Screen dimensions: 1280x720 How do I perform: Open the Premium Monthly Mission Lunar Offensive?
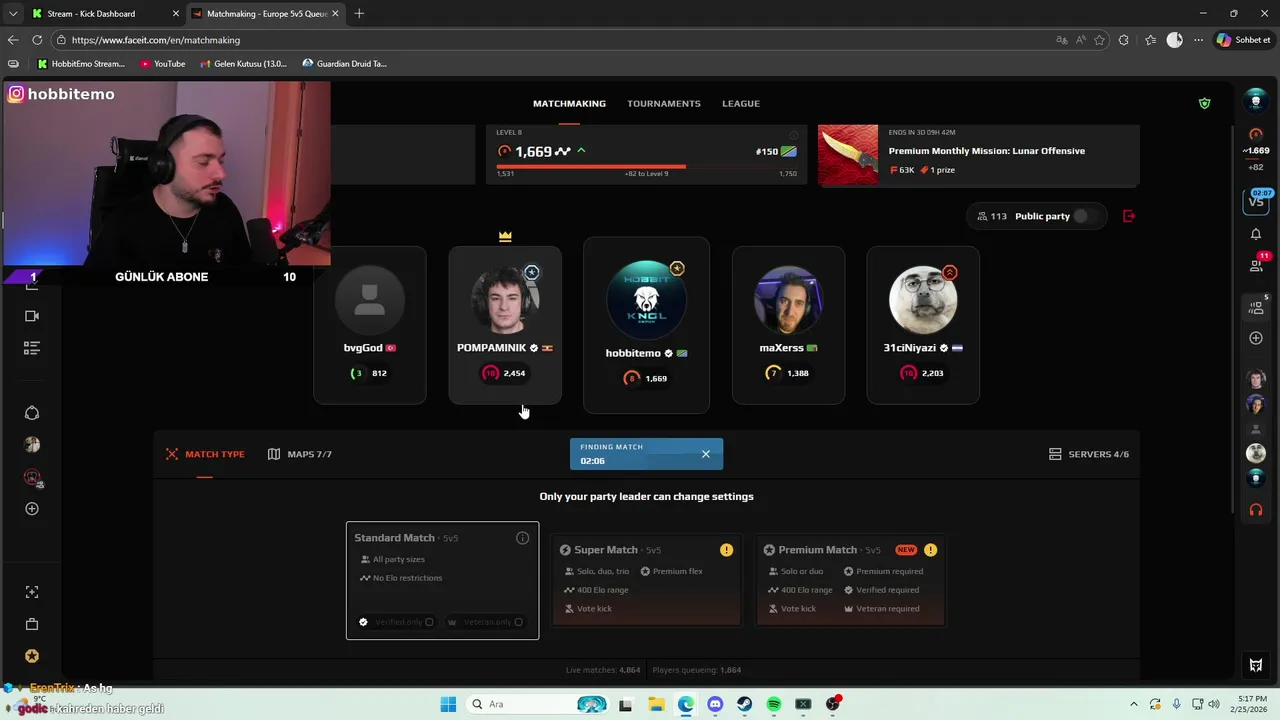(x=978, y=155)
